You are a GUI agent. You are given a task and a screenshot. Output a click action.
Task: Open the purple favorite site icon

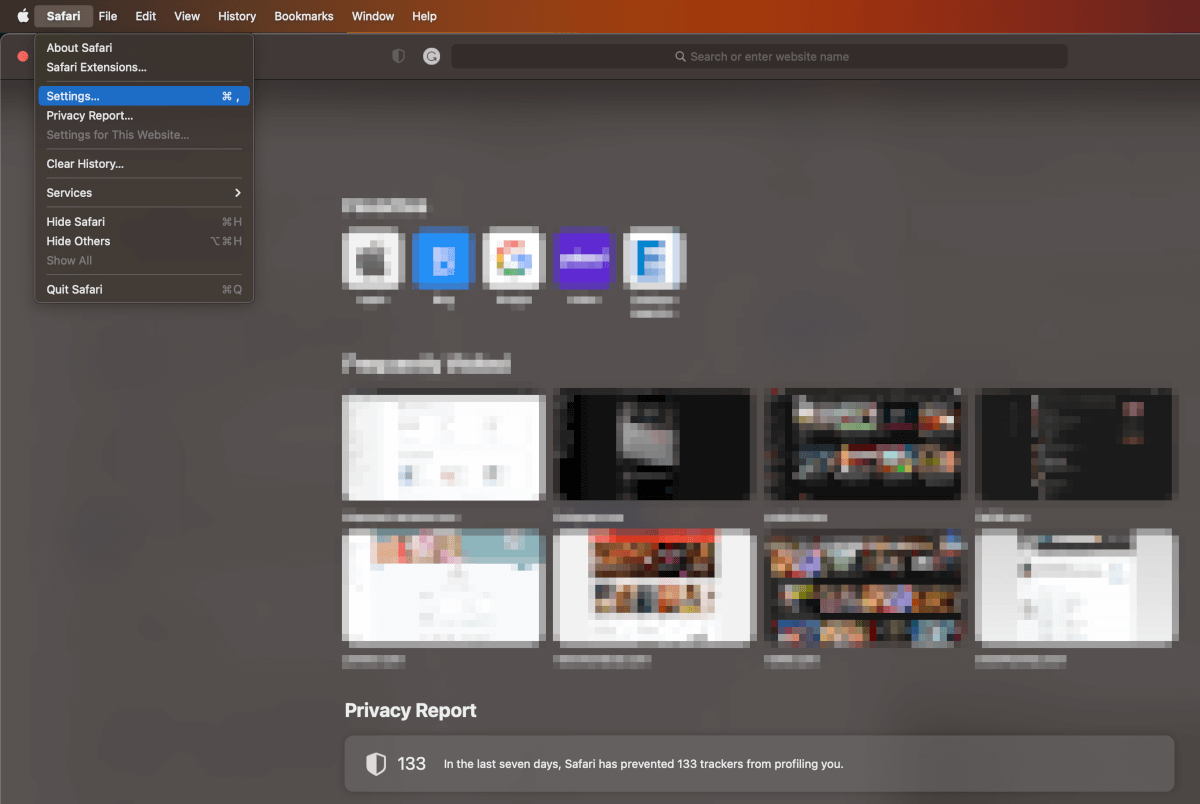tap(583, 259)
